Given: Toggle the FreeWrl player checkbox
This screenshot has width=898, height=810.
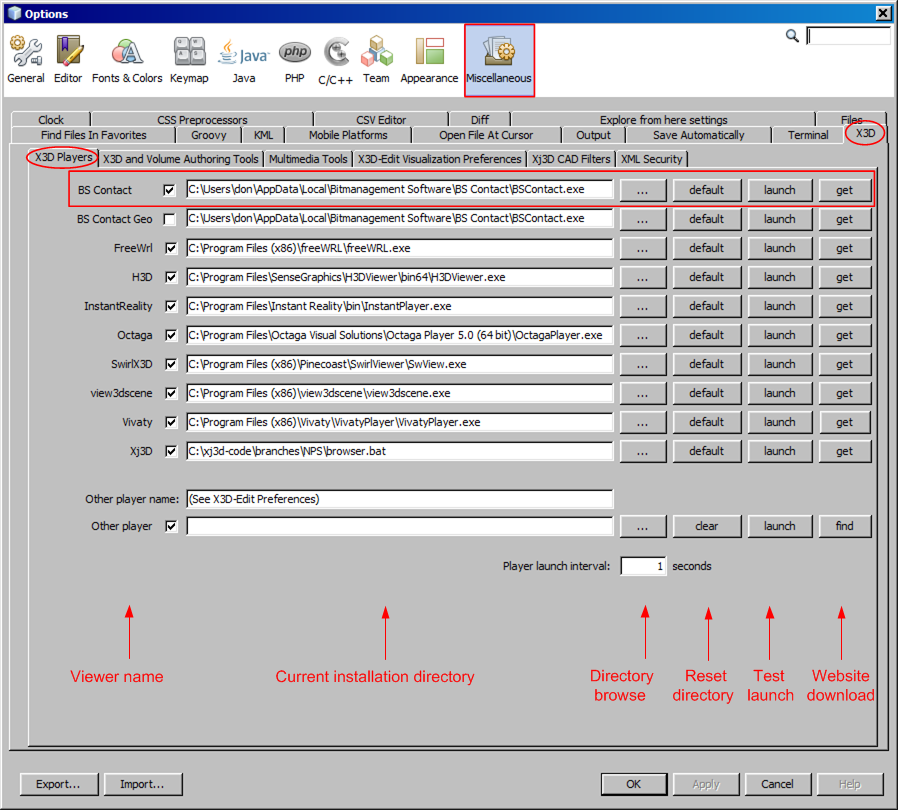Looking at the screenshot, I should pyautogui.click(x=171, y=248).
